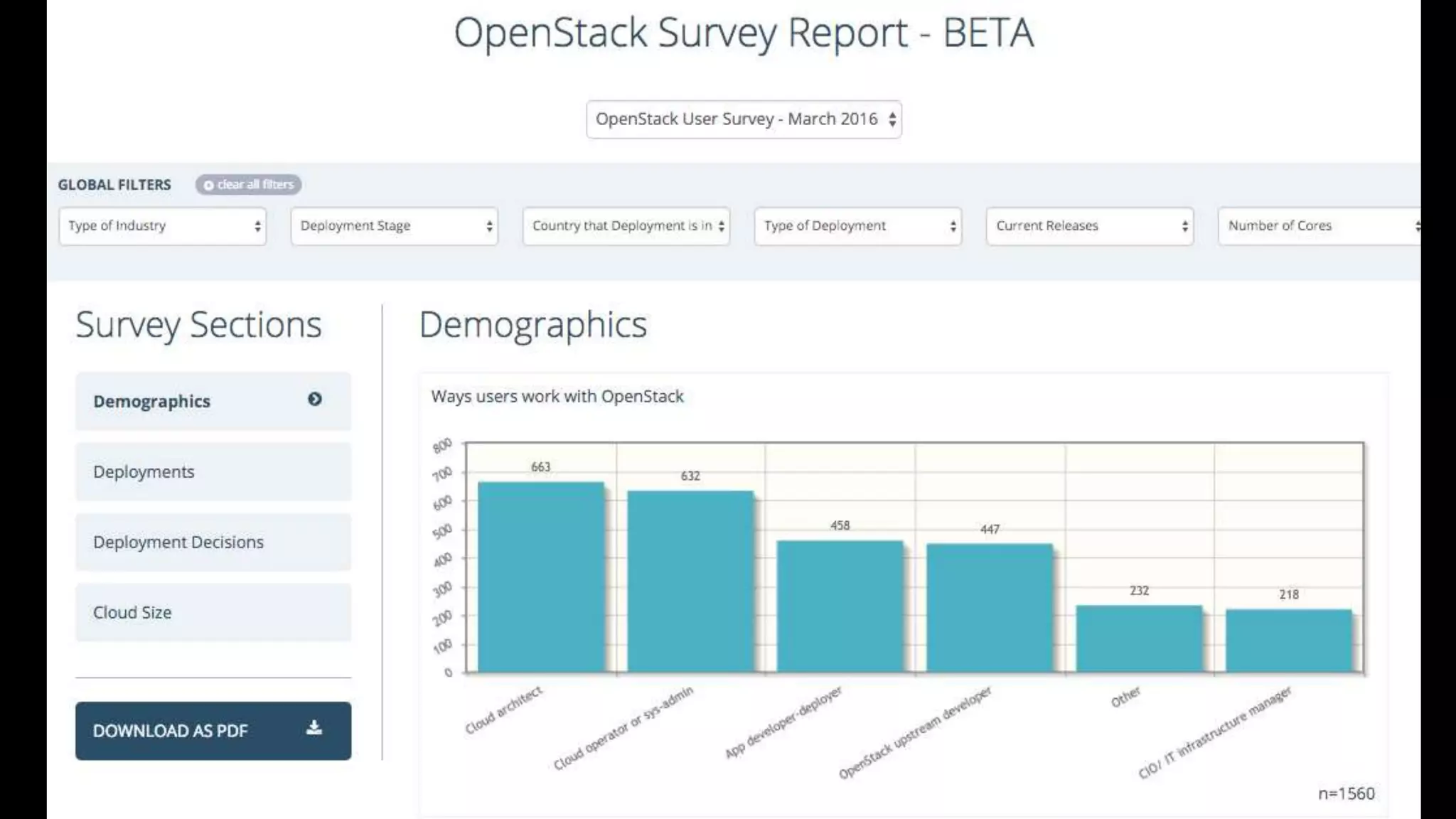Screen dimensions: 1456x819
Task: Open the Current Releases filter
Action: click(1090, 226)
